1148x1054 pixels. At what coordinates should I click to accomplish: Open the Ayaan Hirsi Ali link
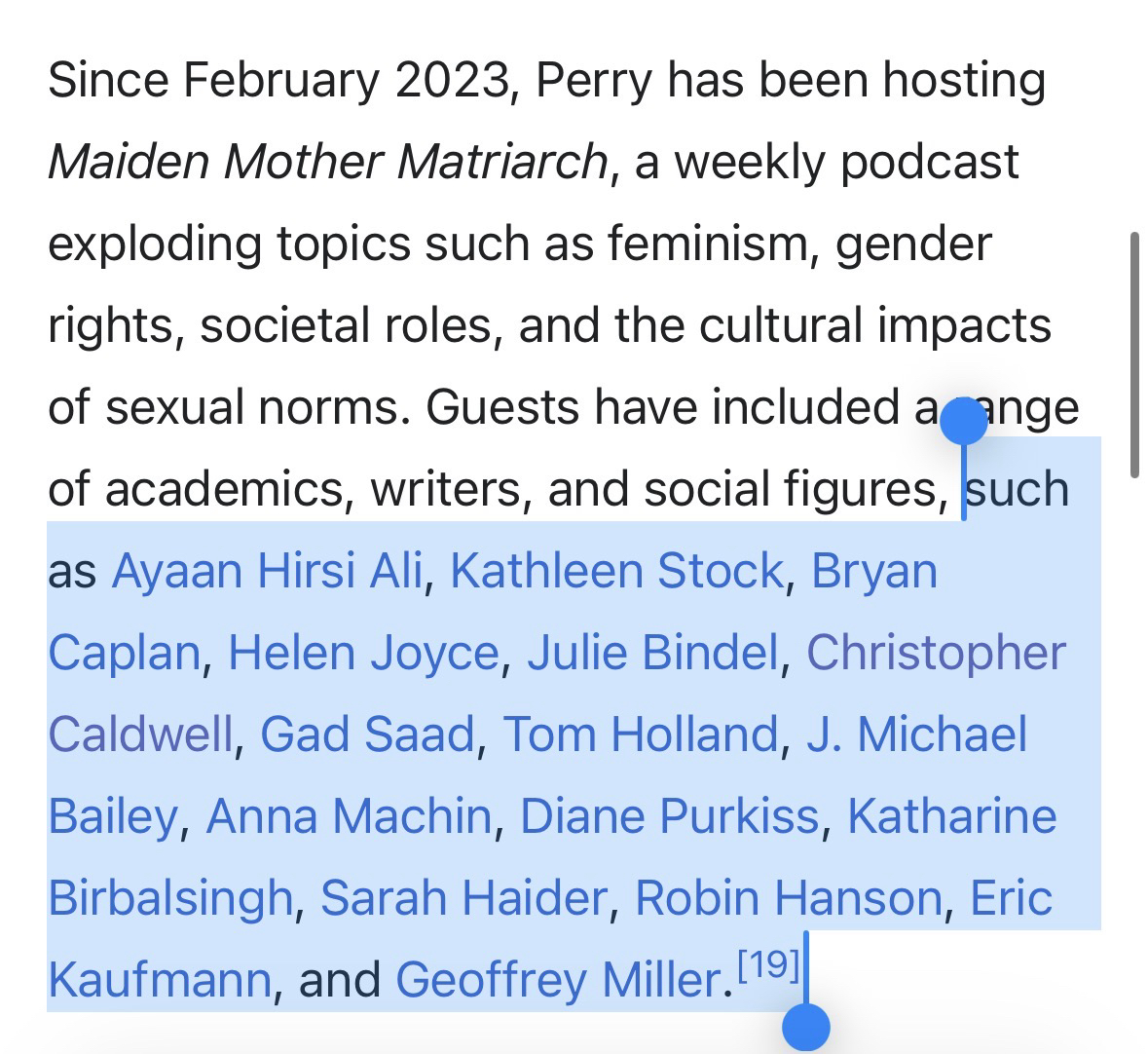(267, 571)
